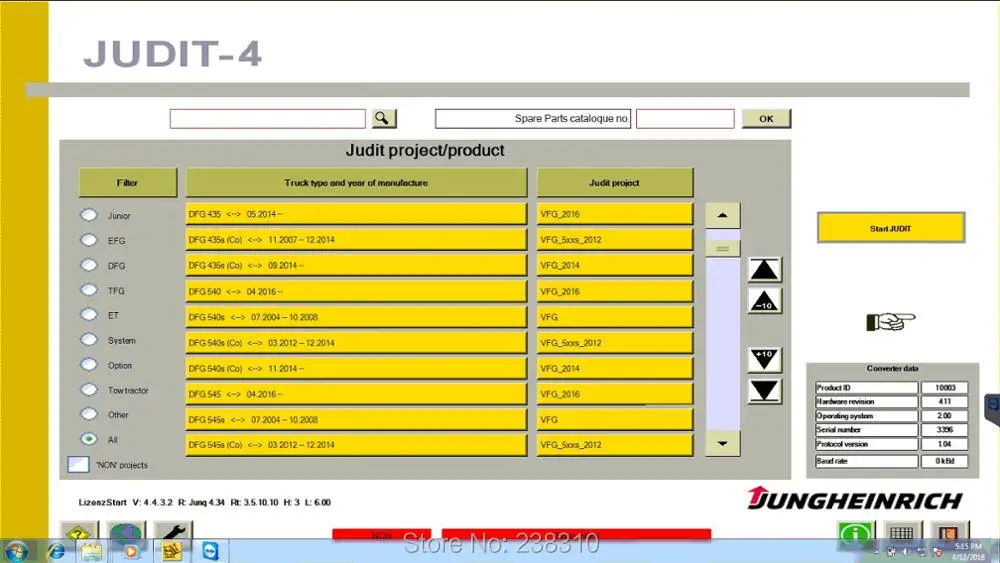
Task: Click the taskbar clock showing 5:15 PM
Action: click(968, 552)
